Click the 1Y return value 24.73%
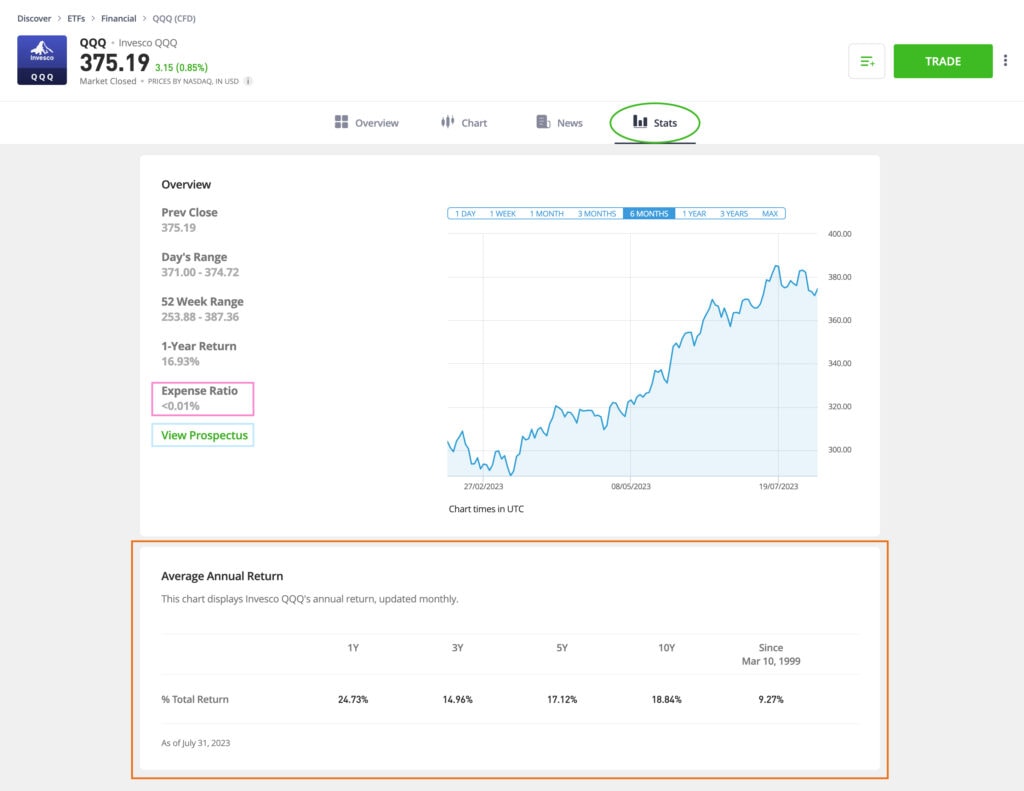The height and width of the screenshot is (791, 1024). tap(353, 700)
